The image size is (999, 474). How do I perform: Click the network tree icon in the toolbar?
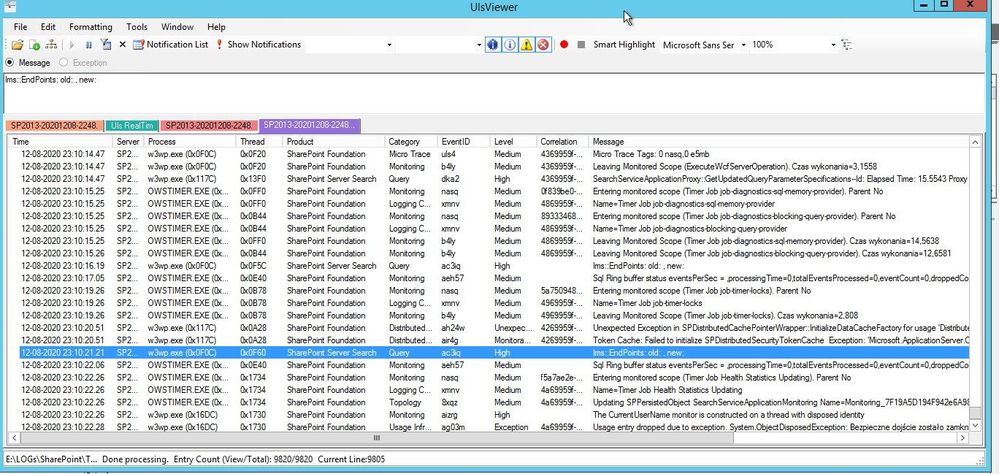[x=52, y=45]
